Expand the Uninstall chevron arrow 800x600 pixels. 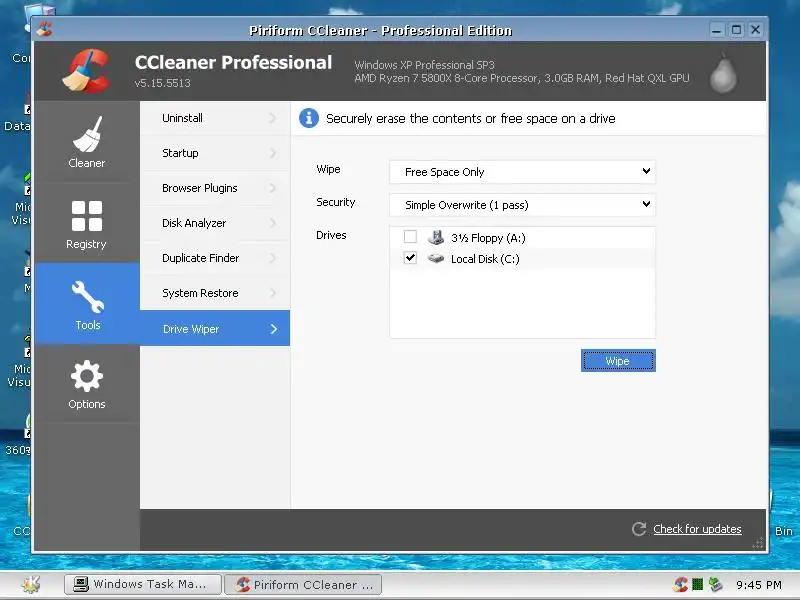tap(273, 118)
